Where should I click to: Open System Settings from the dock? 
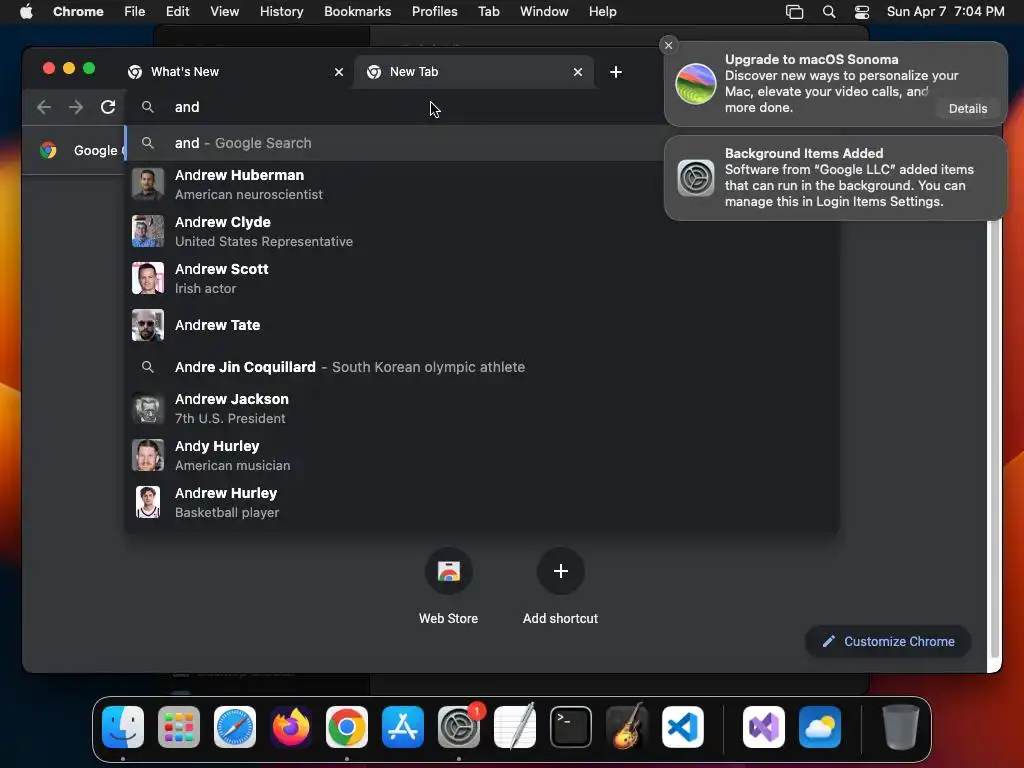point(458,727)
